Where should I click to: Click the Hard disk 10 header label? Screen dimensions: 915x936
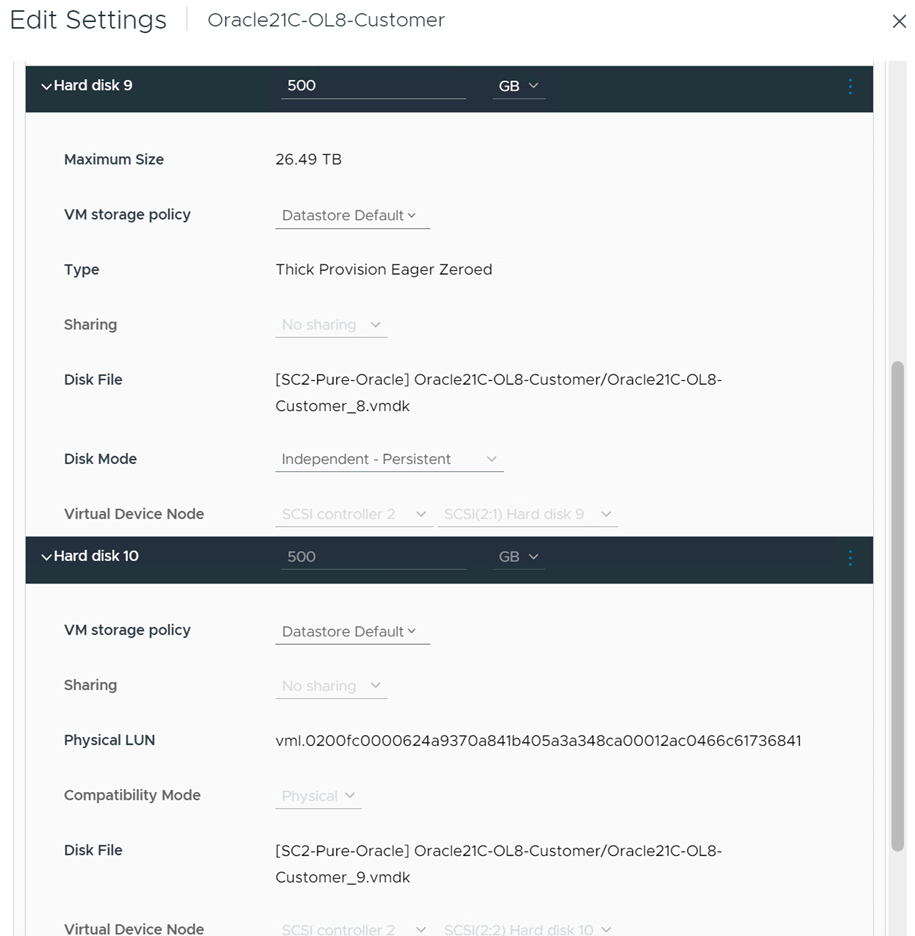pos(96,556)
